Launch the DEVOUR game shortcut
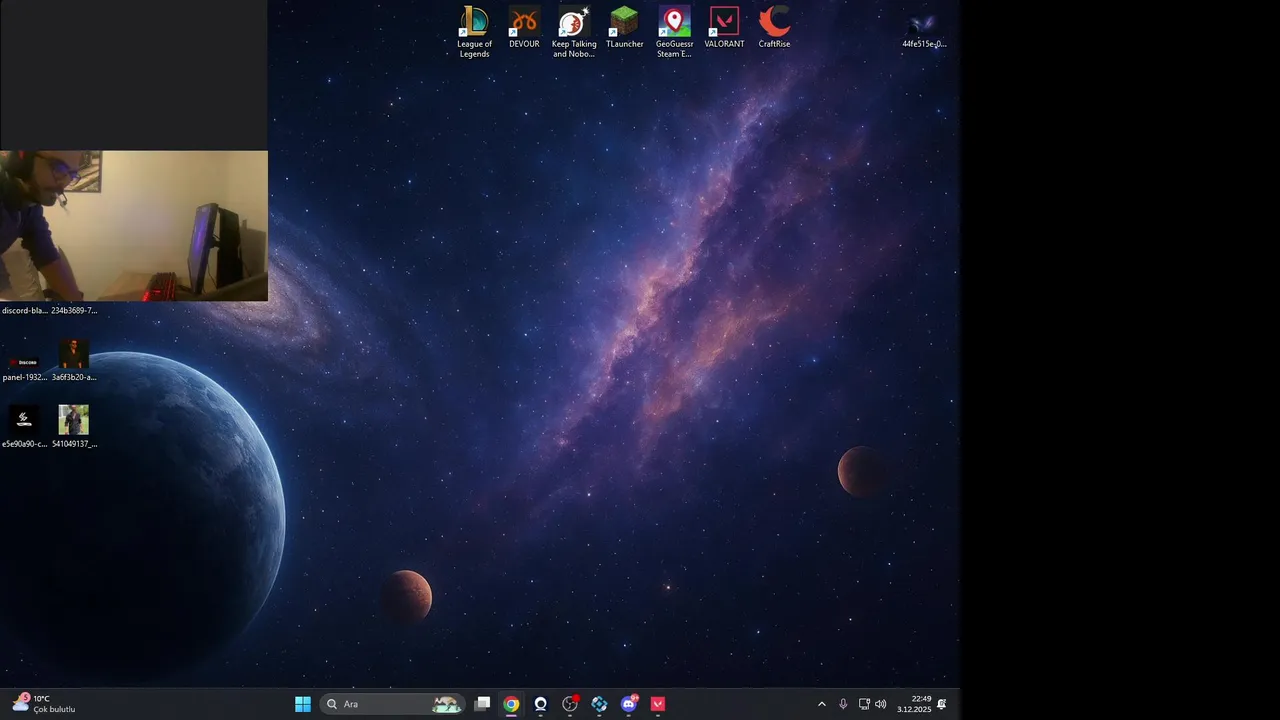This screenshot has height=720, width=1280. (524, 28)
